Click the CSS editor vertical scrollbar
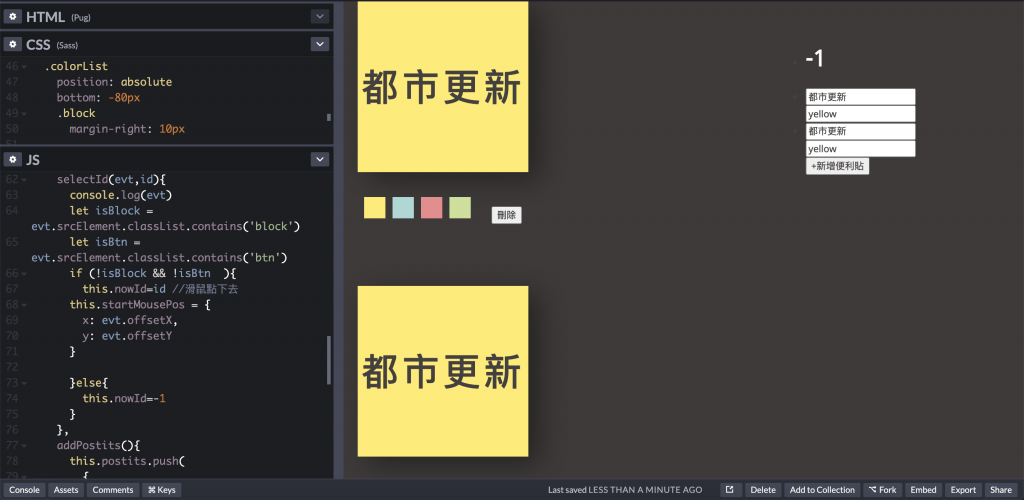Screen dimensions: 1024x500 click(x=328, y=117)
